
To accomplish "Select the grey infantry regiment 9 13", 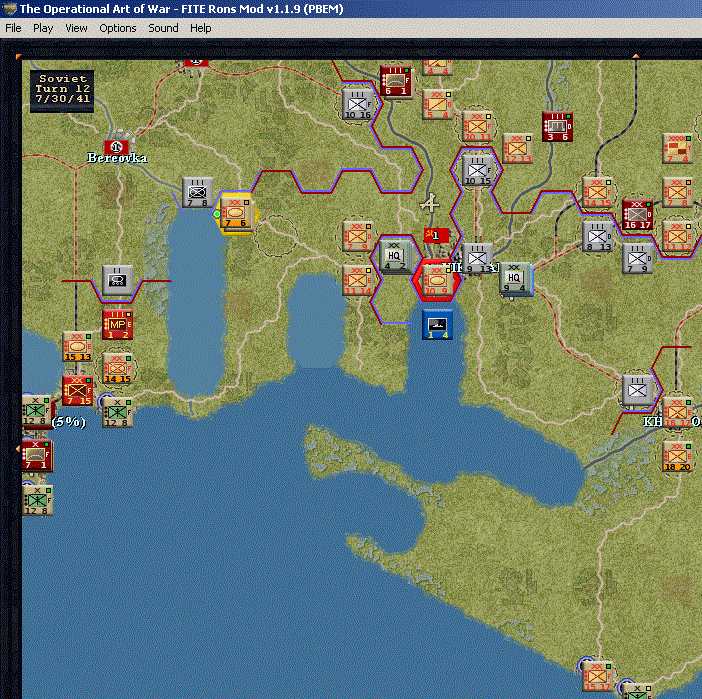I will click(x=477, y=259).
